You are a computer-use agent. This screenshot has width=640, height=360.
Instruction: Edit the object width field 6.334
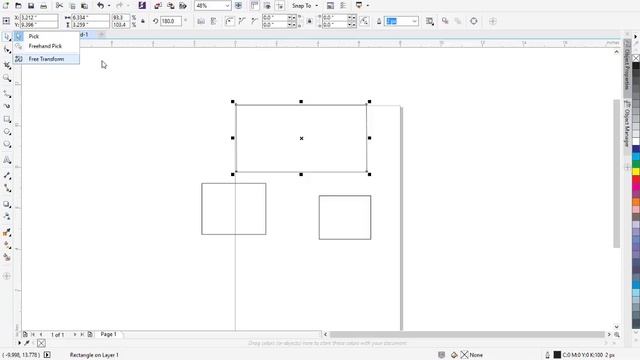tap(90, 18)
